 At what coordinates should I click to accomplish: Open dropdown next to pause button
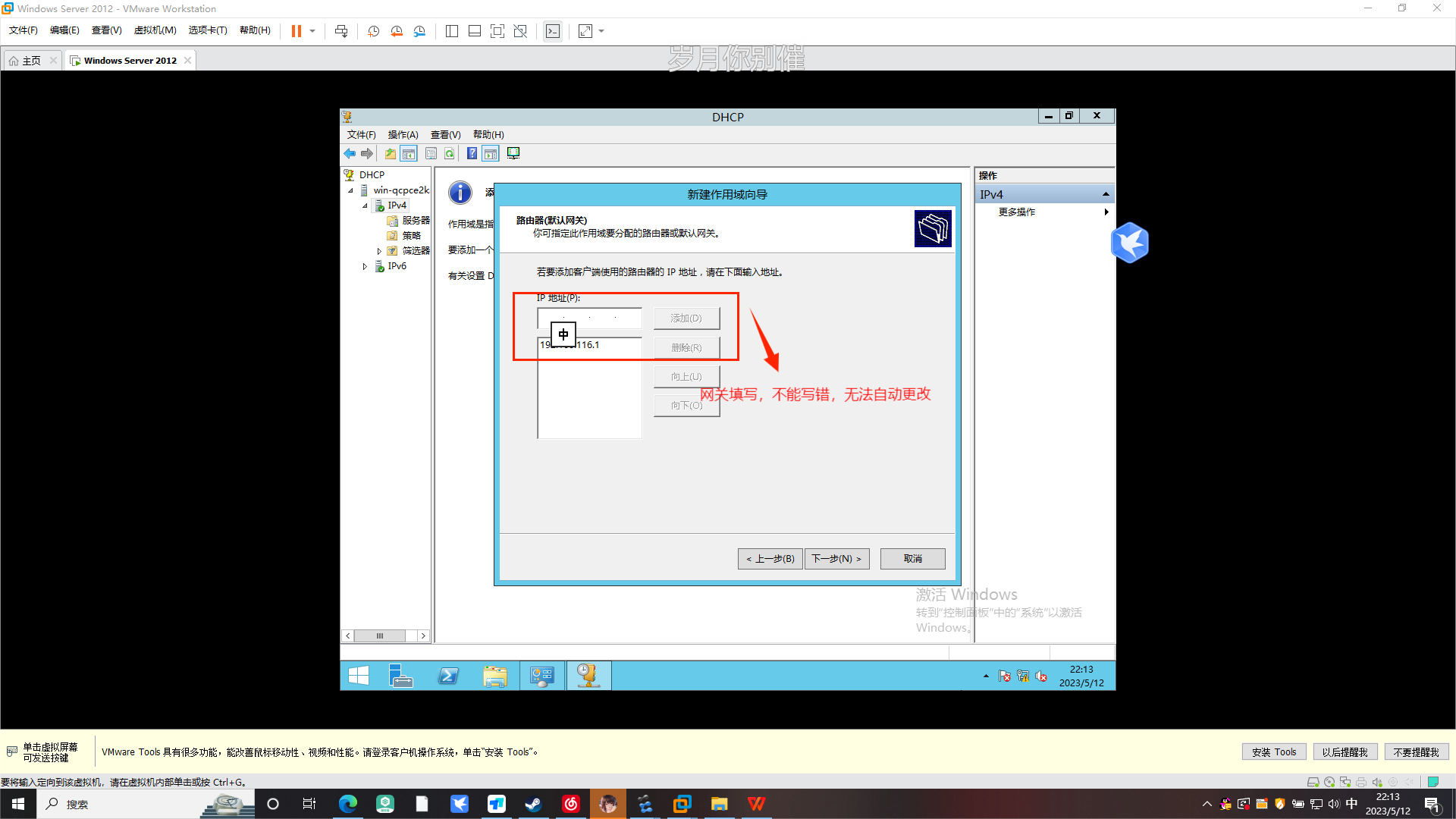pos(312,31)
